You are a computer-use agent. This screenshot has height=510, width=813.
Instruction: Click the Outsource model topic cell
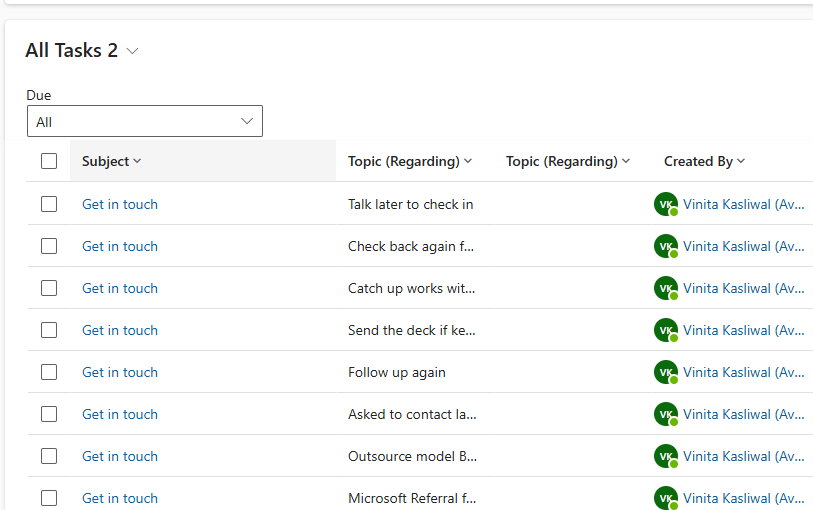(x=412, y=456)
